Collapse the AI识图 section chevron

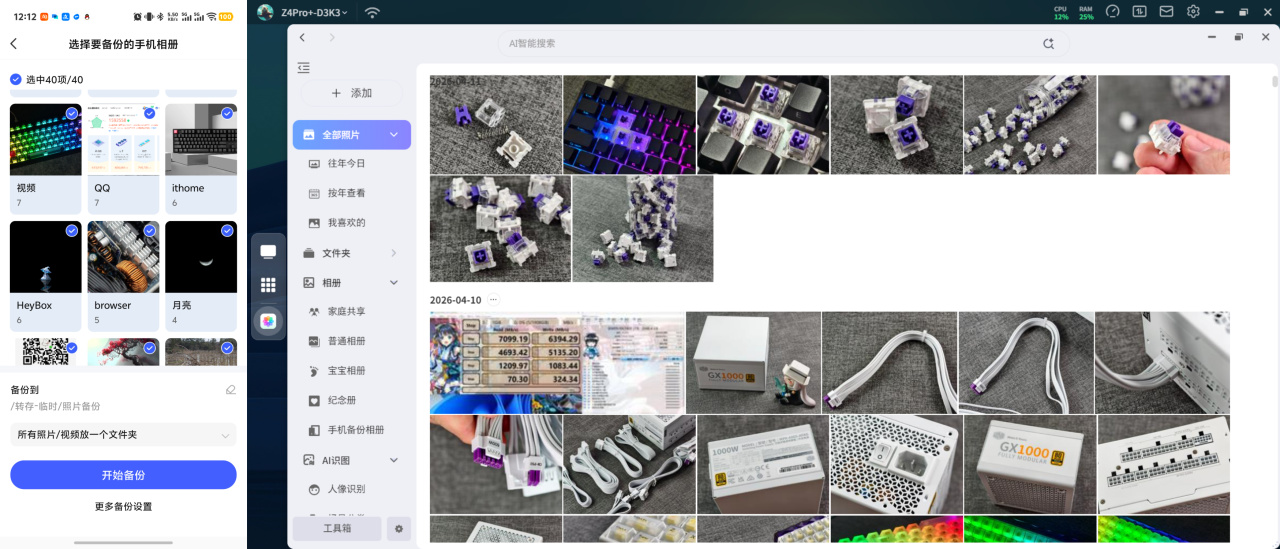click(x=394, y=460)
